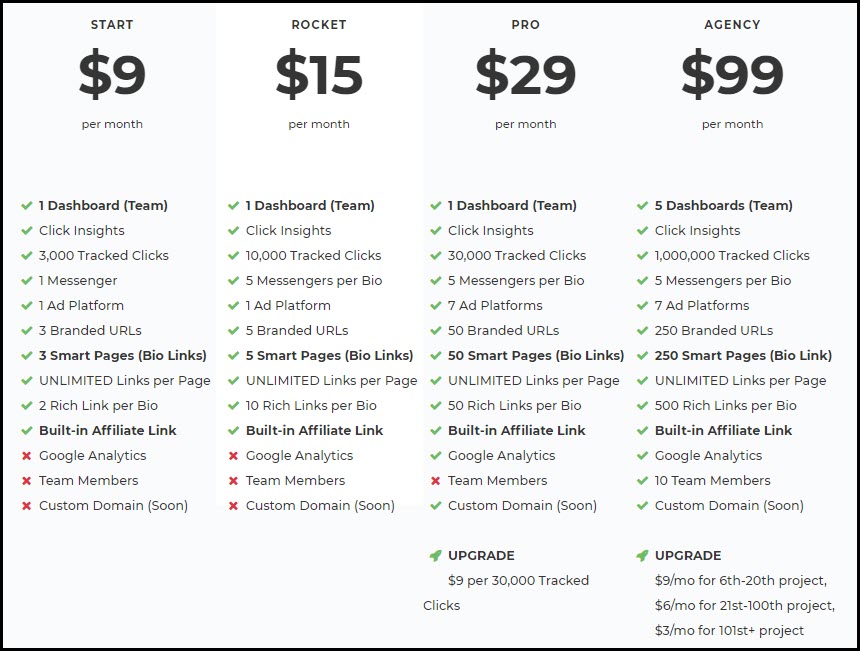This screenshot has width=860, height=651.
Task: Click green check beside 10 Team Members
Action: (x=642, y=481)
